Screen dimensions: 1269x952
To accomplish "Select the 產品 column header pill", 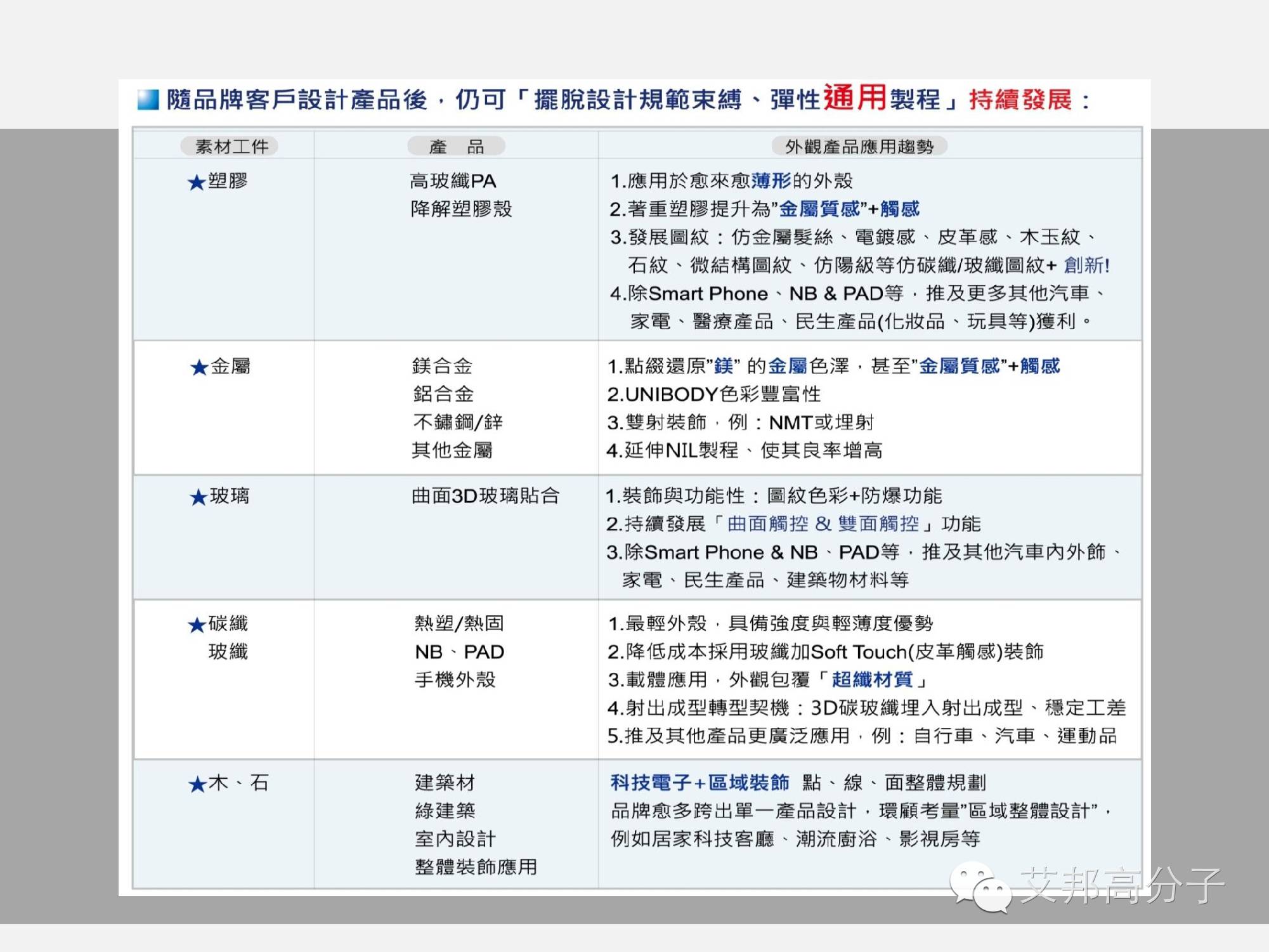I will [456, 147].
